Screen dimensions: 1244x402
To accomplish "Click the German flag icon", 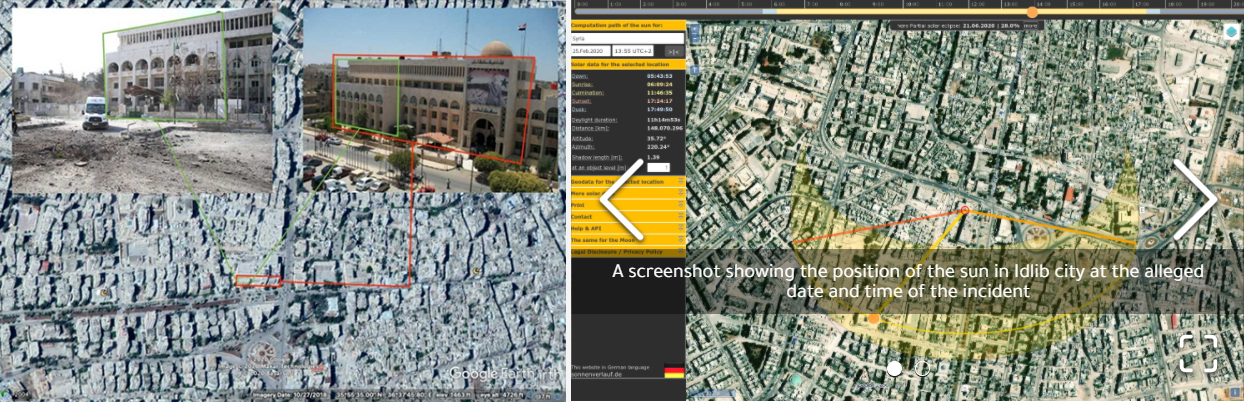I will click(x=673, y=371).
